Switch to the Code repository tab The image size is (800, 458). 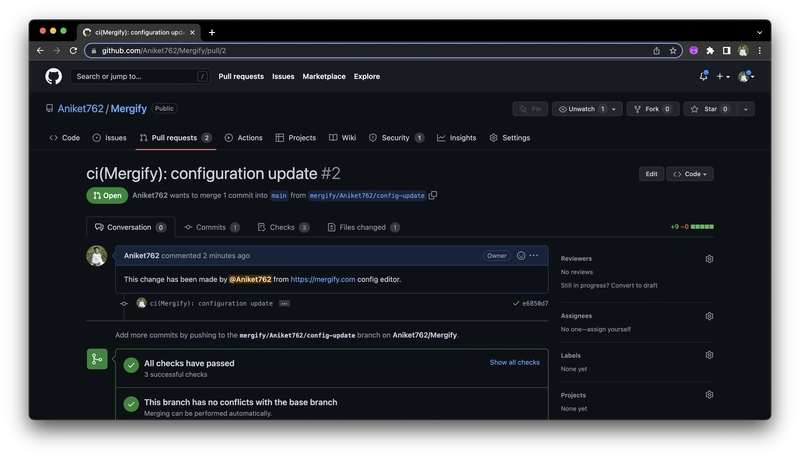click(x=65, y=138)
